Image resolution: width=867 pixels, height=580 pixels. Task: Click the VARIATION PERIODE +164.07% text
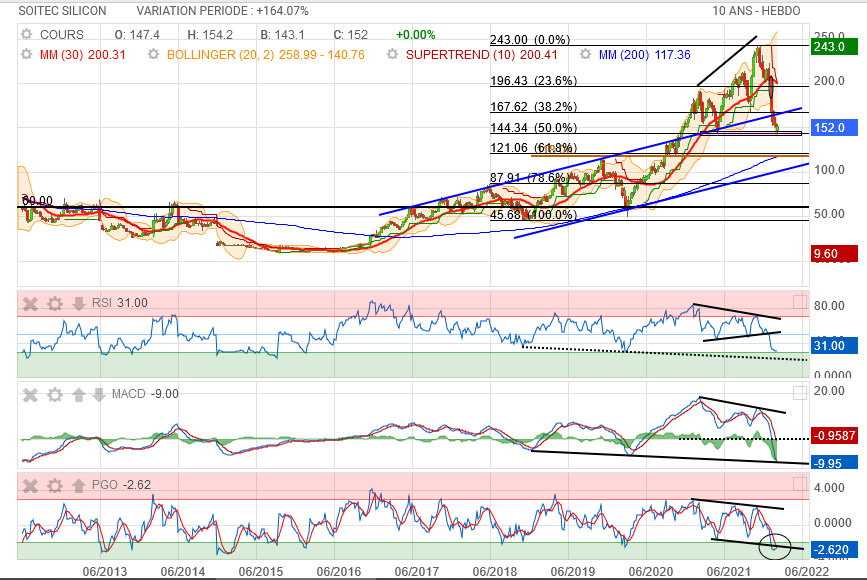(x=223, y=11)
